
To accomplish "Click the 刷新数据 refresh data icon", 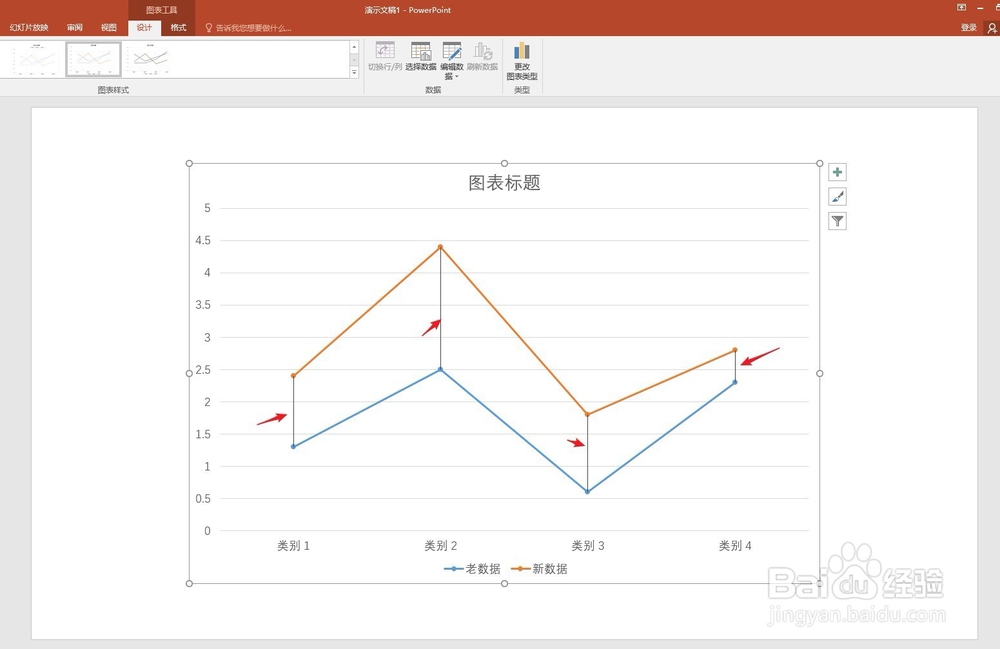I will 484,57.
